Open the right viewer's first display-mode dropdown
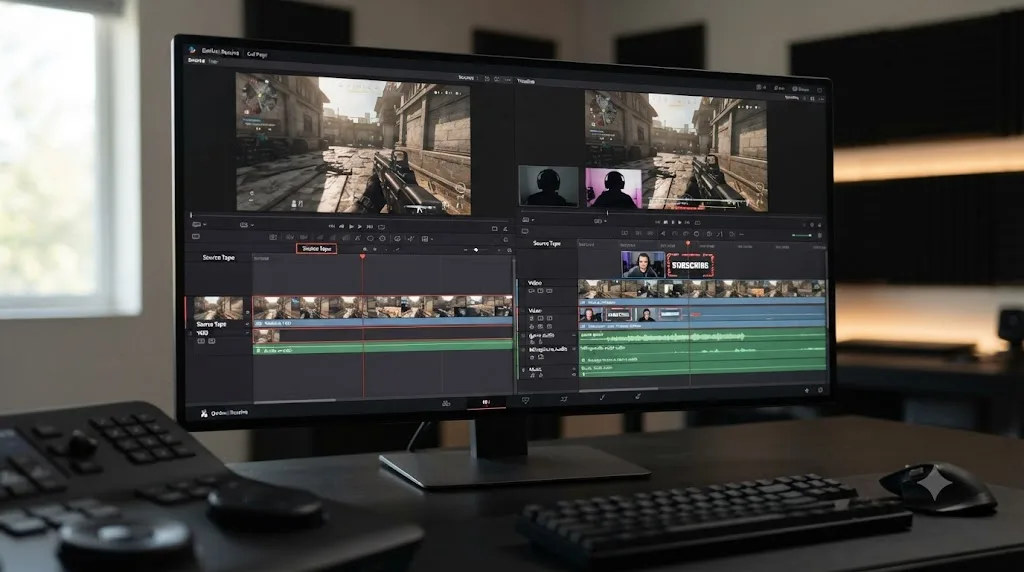 click(528, 220)
